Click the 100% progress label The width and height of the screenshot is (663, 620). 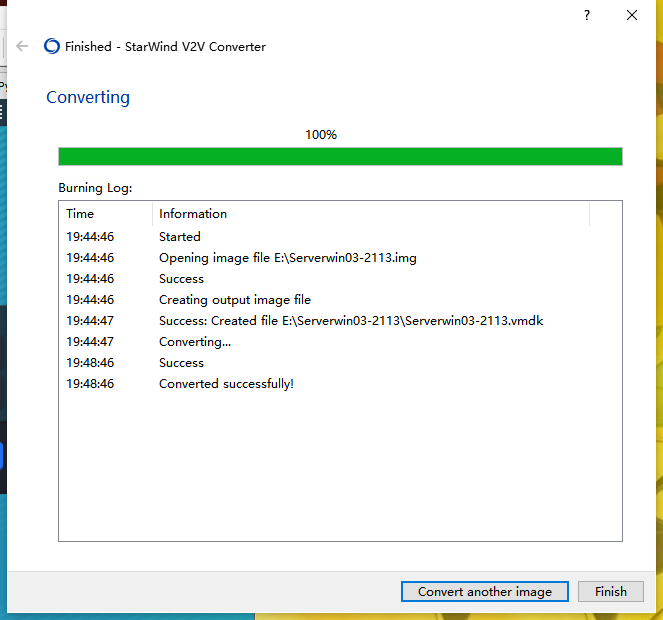coord(321,135)
